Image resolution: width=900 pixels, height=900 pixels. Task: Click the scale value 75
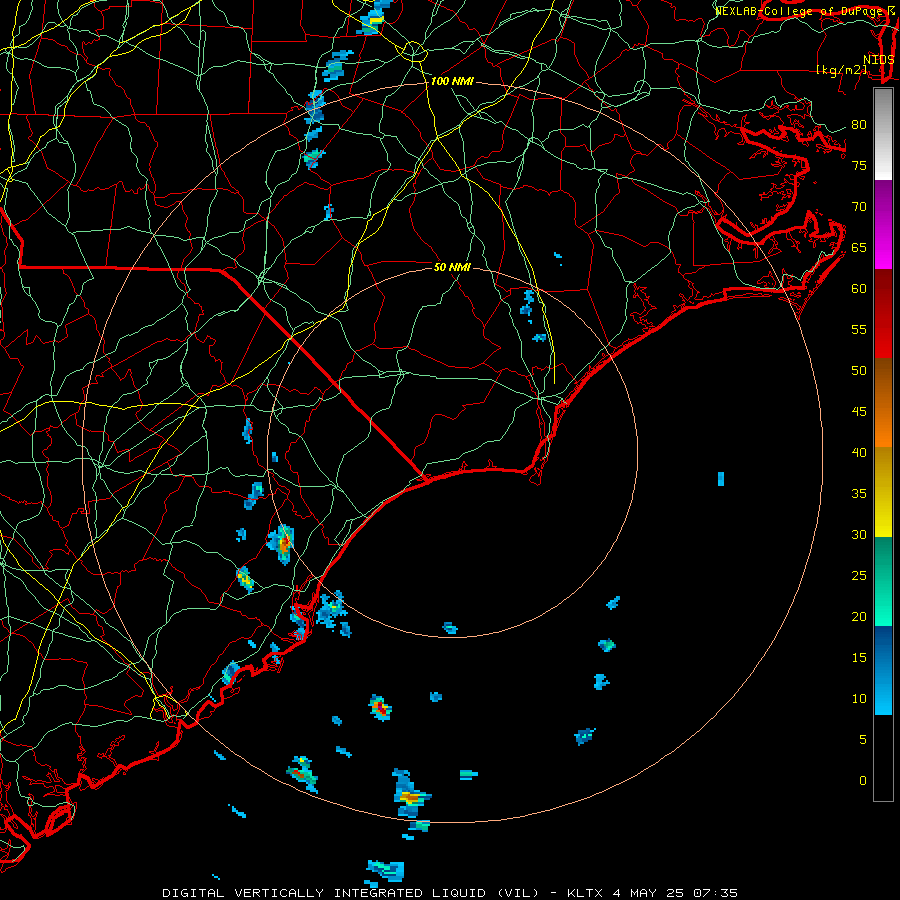(859, 166)
